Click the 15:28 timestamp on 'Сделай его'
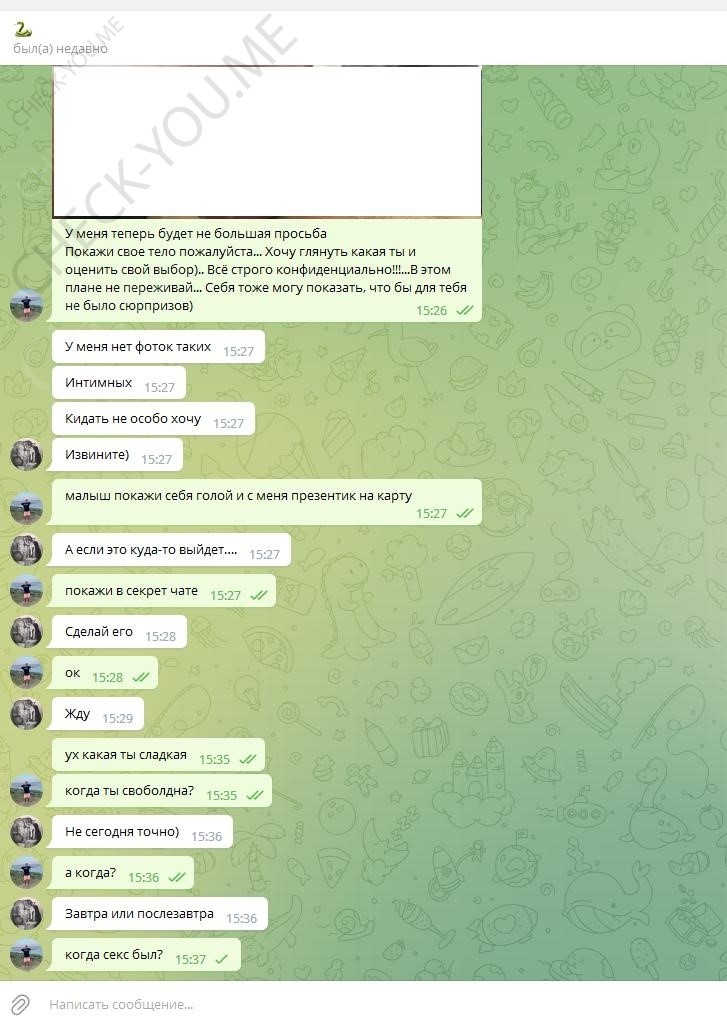 click(x=160, y=636)
